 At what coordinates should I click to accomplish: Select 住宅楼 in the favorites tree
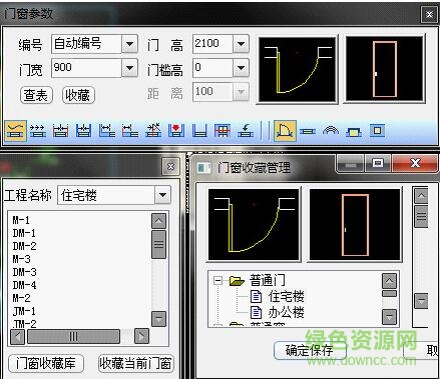(286, 296)
